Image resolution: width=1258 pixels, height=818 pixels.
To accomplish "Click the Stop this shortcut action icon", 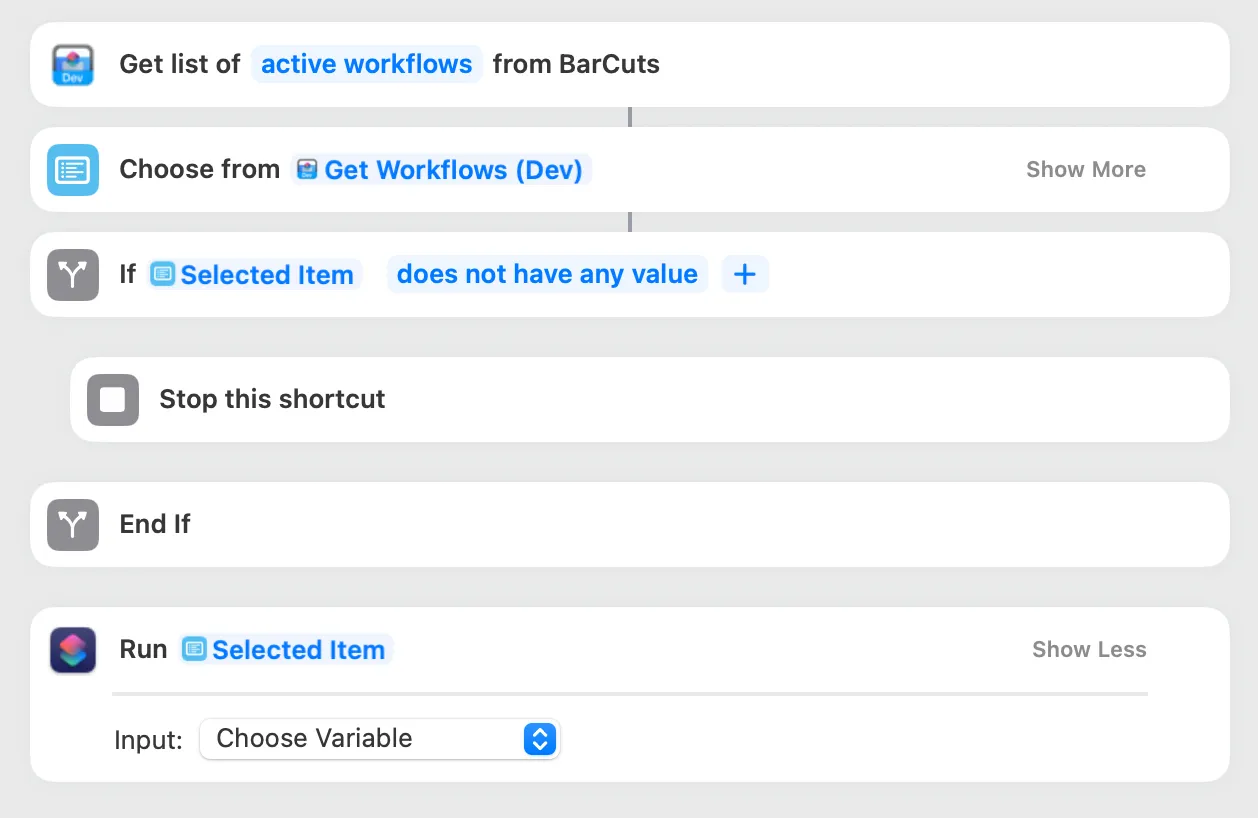I will click(x=112, y=399).
